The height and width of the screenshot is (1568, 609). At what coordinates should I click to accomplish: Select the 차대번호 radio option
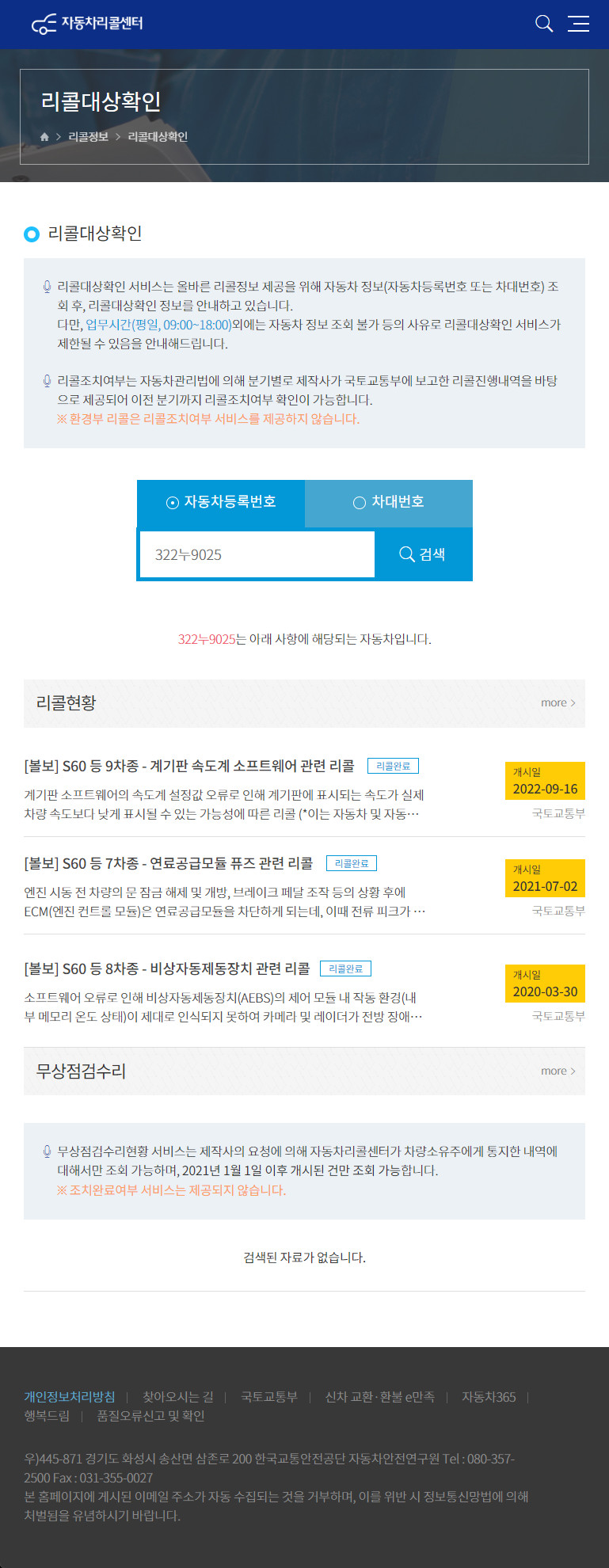coord(389,502)
